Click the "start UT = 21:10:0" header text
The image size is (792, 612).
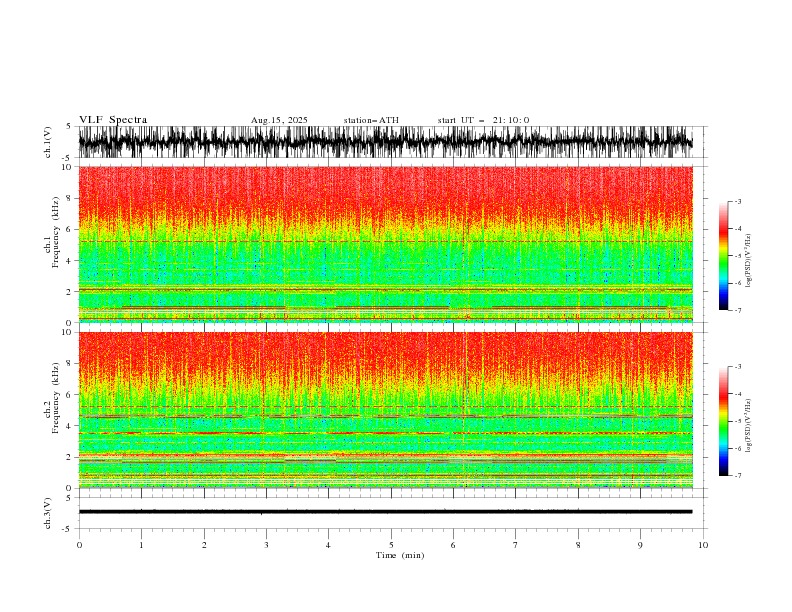(483, 120)
